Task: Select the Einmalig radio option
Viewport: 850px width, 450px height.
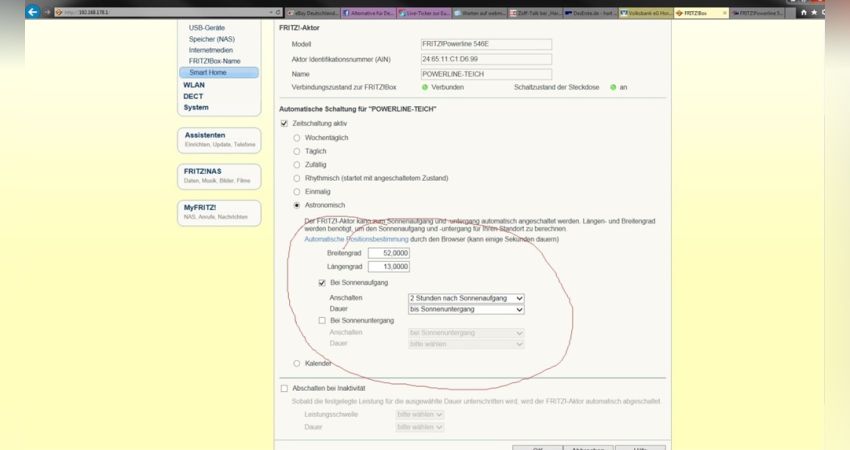Action: click(297, 192)
